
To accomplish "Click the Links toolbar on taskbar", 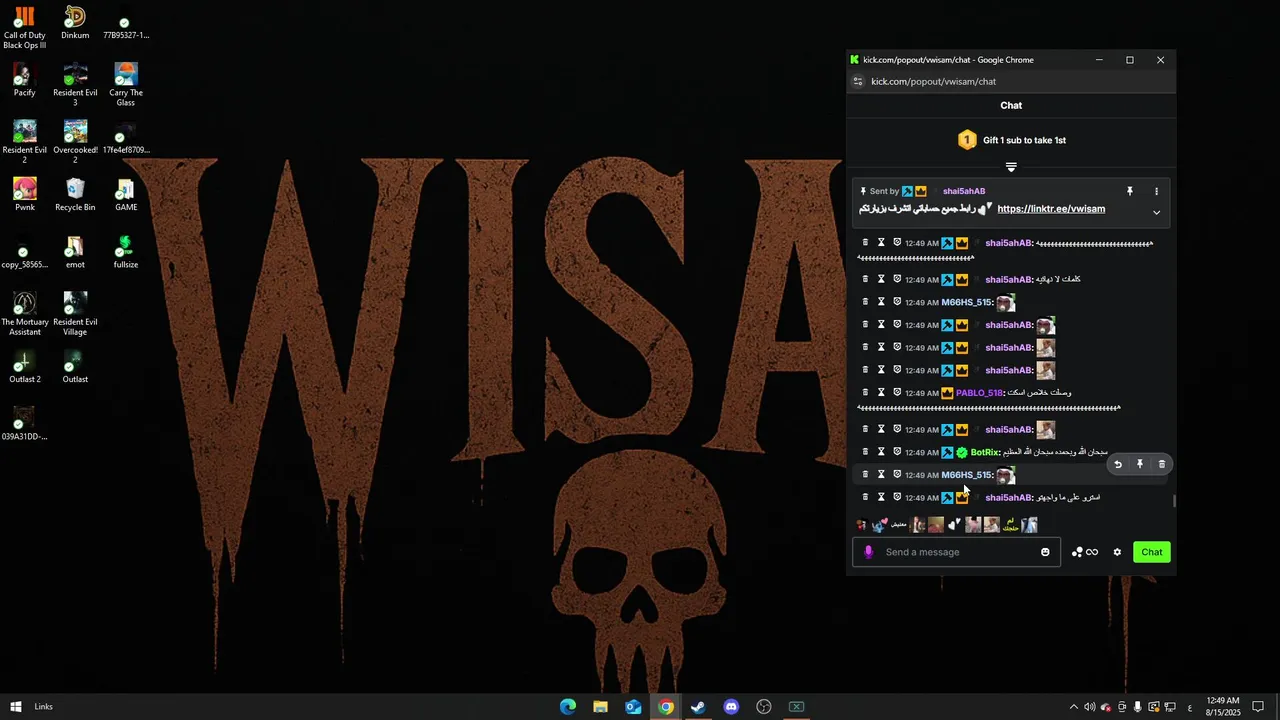I will click(44, 707).
